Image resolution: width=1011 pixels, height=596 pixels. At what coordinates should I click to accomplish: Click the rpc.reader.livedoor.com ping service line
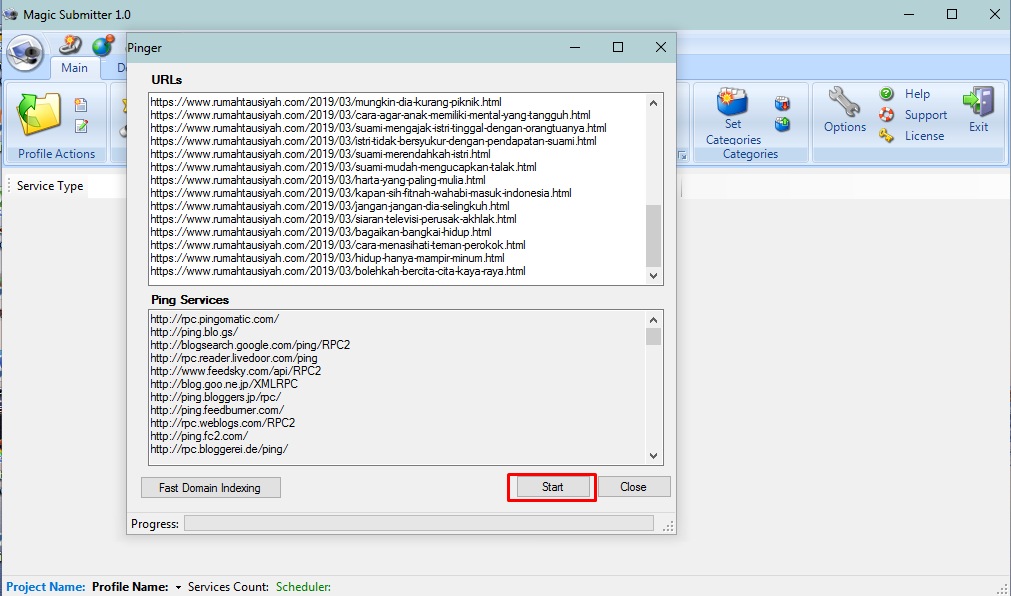(234, 358)
